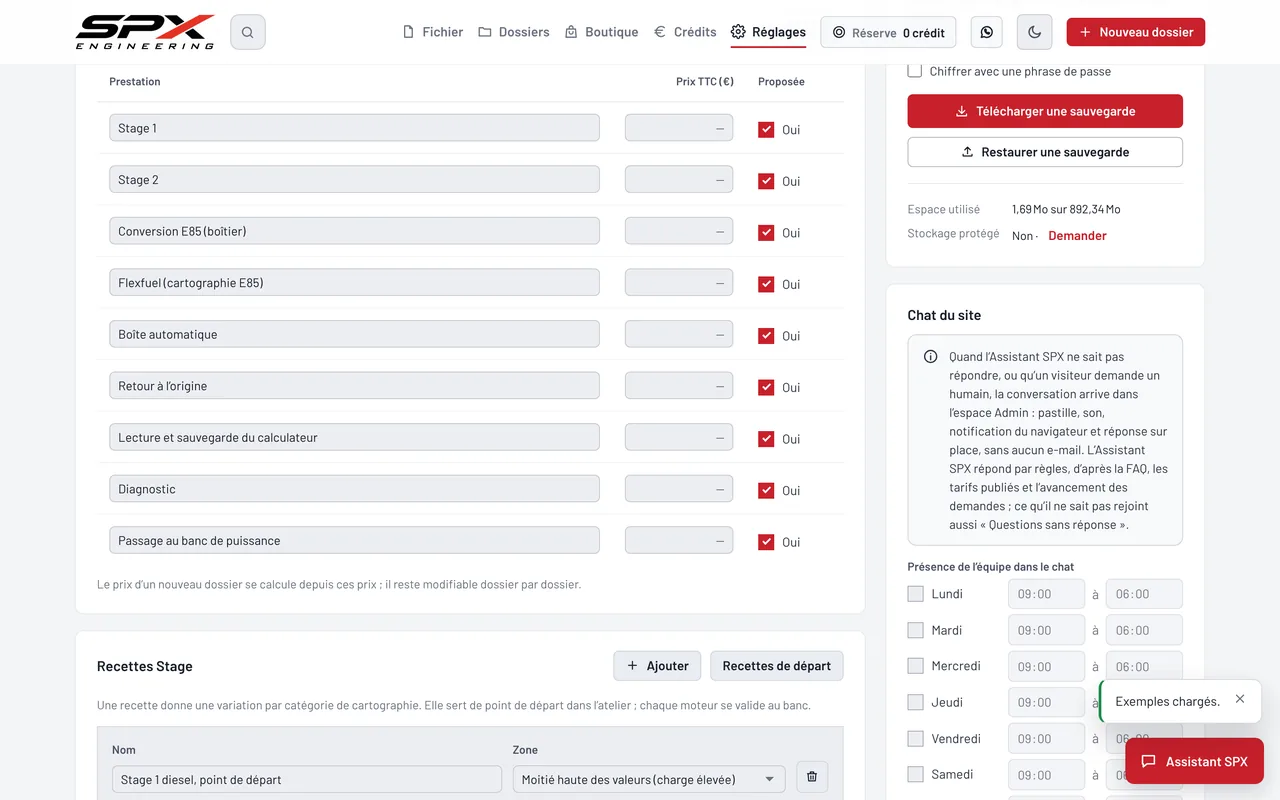Uncheck Proposée for Stage 2
The image size is (1280, 800).
[766, 181]
